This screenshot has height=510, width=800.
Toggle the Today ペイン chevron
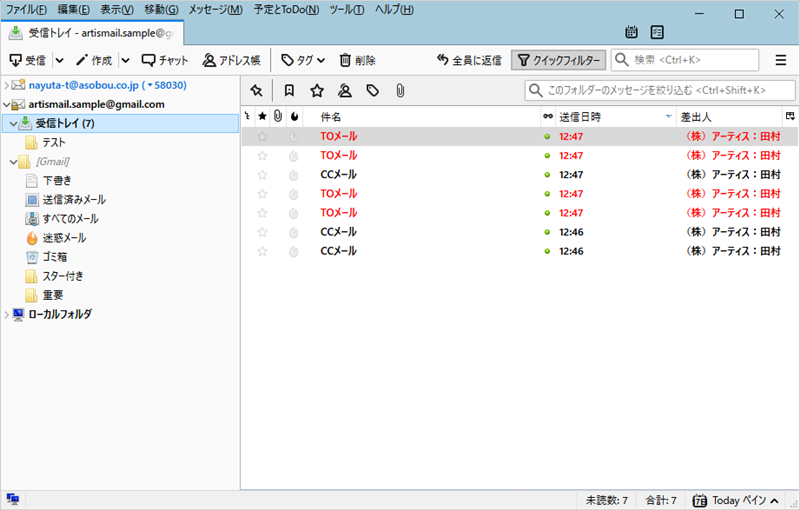(x=775, y=500)
